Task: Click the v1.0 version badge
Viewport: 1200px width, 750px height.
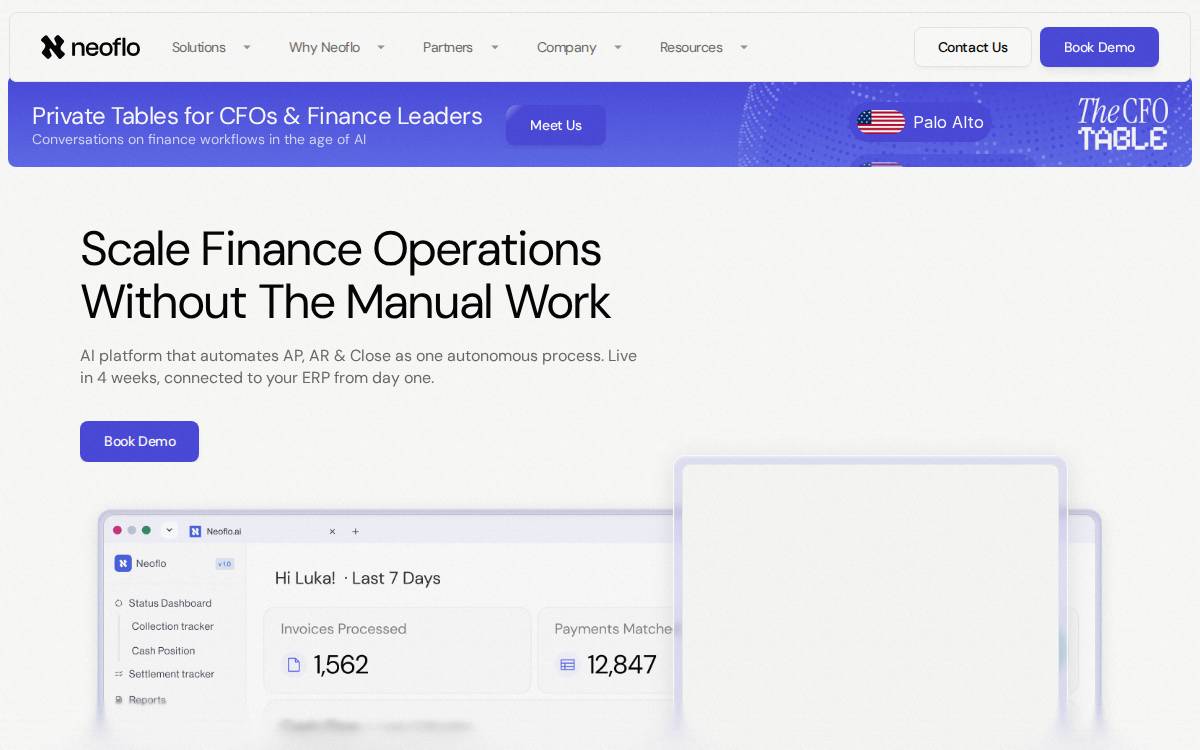Action: coord(225,564)
